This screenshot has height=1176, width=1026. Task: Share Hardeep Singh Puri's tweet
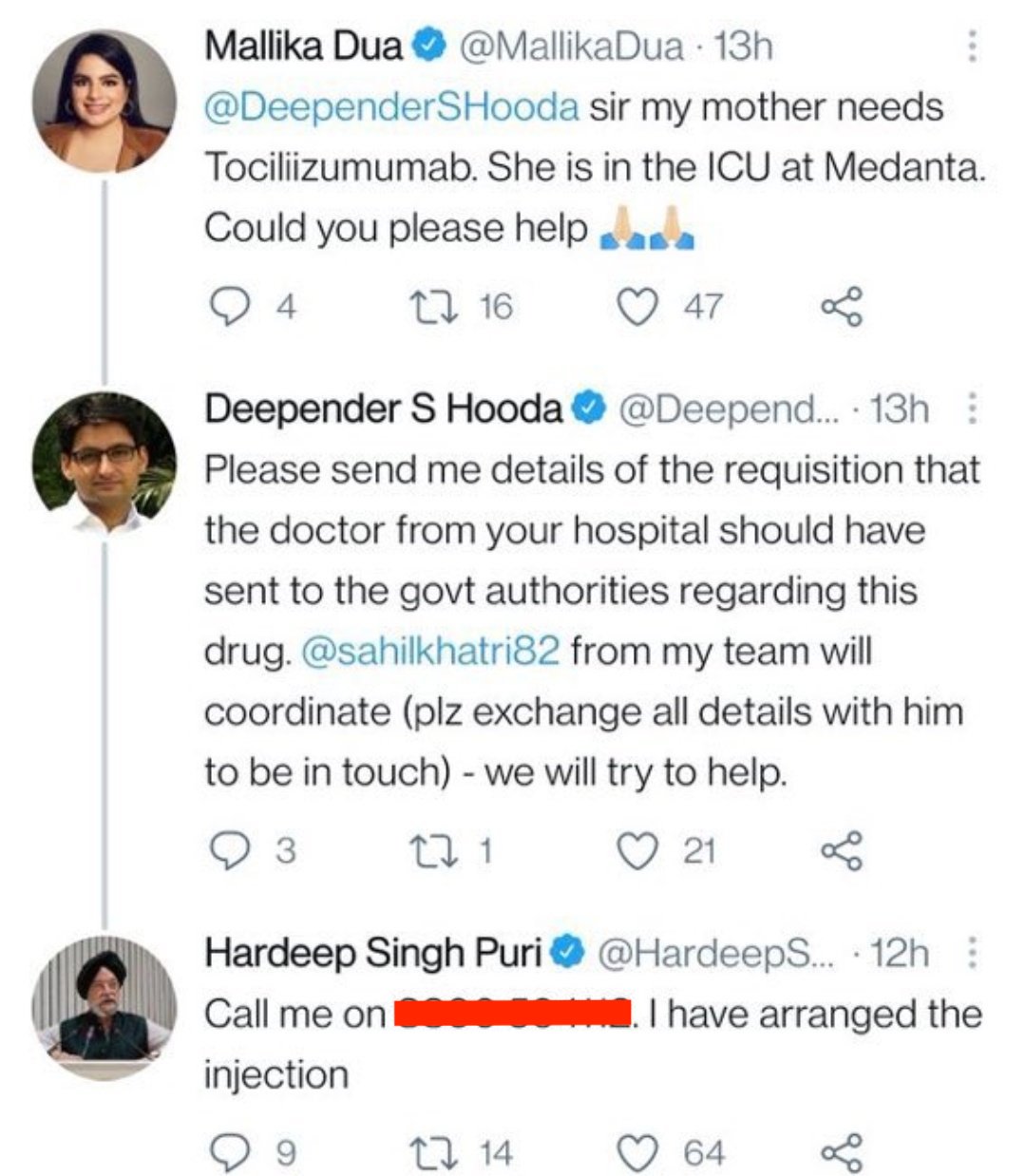click(x=842, y=1152)
